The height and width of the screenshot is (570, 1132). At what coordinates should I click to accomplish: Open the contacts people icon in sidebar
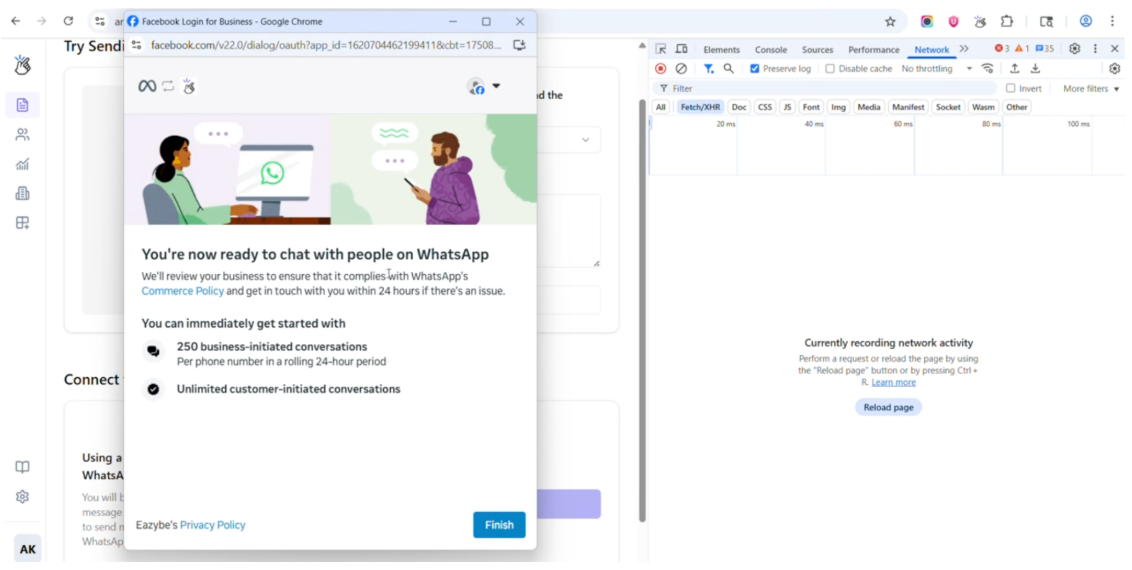pyautogui.click(x=22, y=135)
